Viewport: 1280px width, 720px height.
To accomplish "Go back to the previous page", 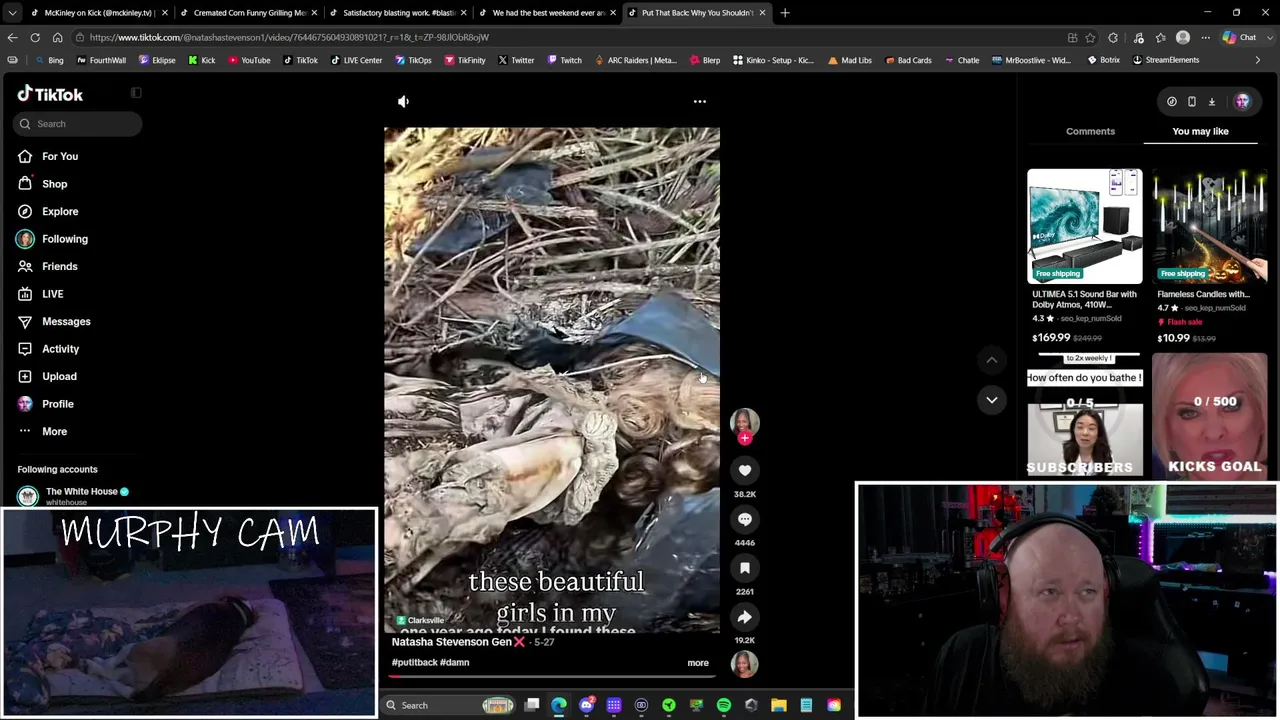I will click(x=12, y=37).
